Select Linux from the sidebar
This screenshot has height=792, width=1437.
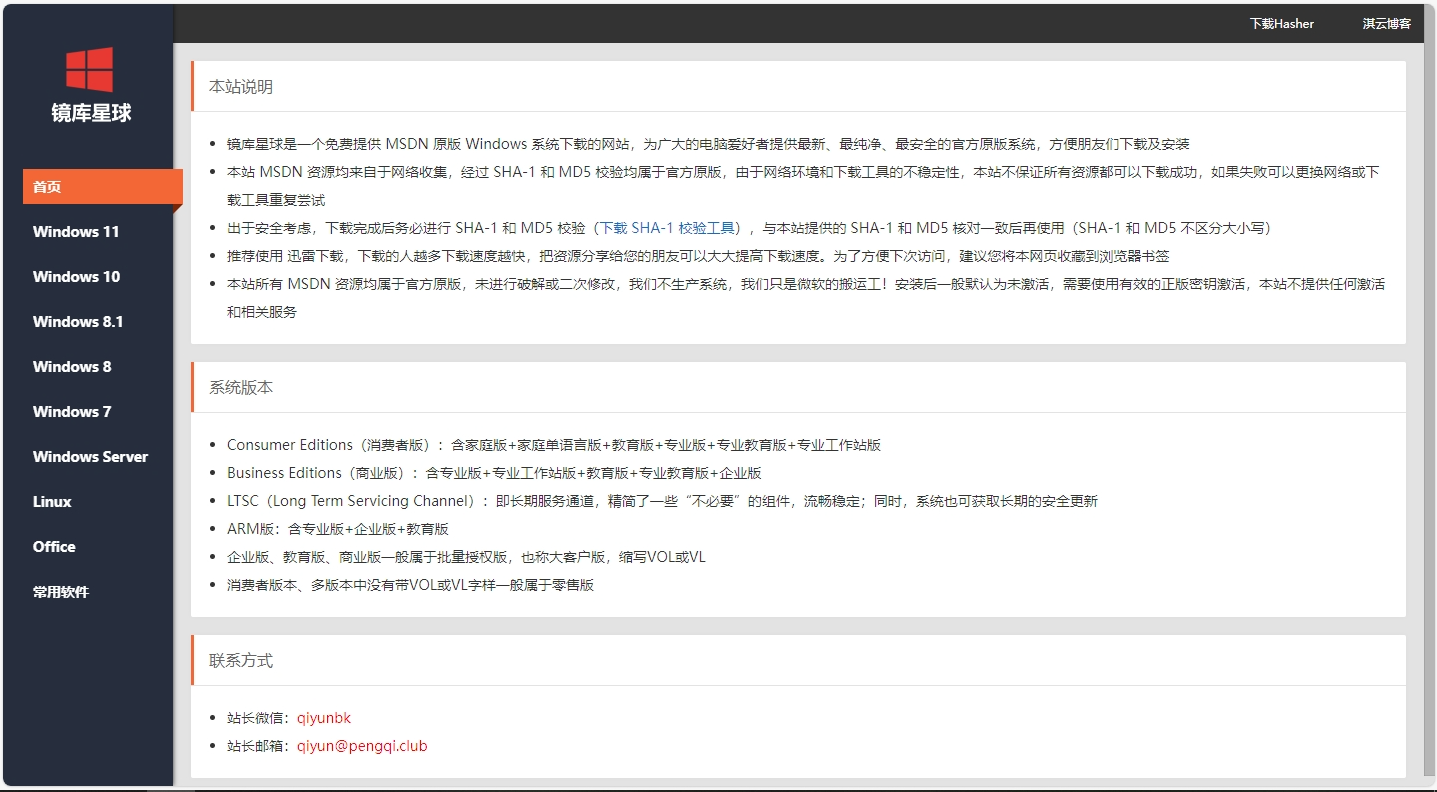[x=52, y=501]
